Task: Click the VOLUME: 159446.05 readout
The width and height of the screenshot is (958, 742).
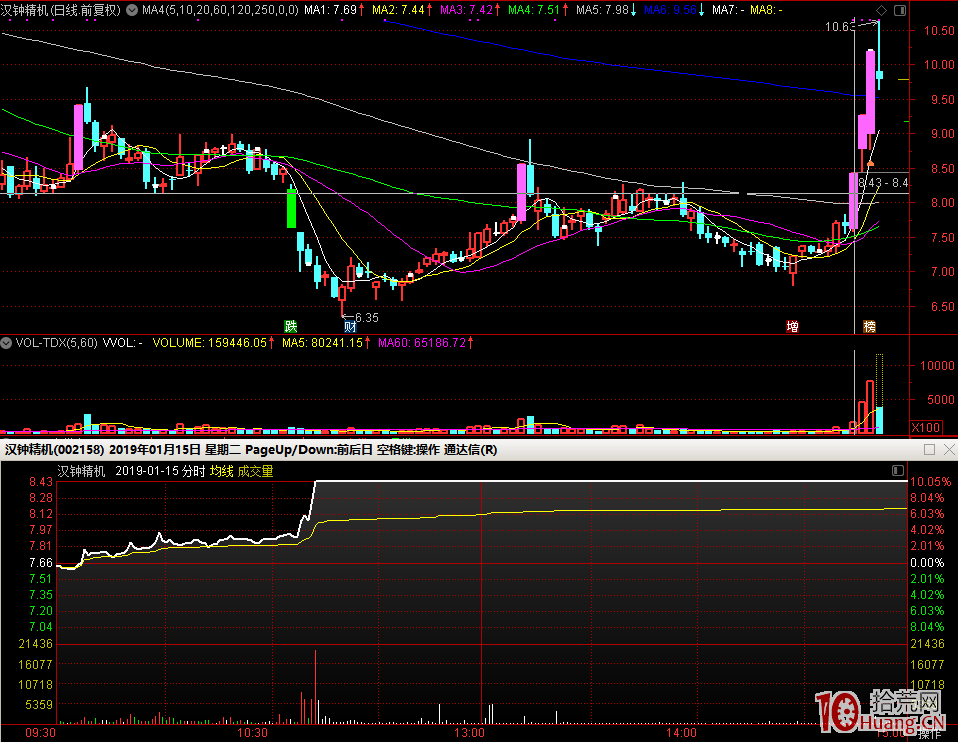Action: coord(209,343)
